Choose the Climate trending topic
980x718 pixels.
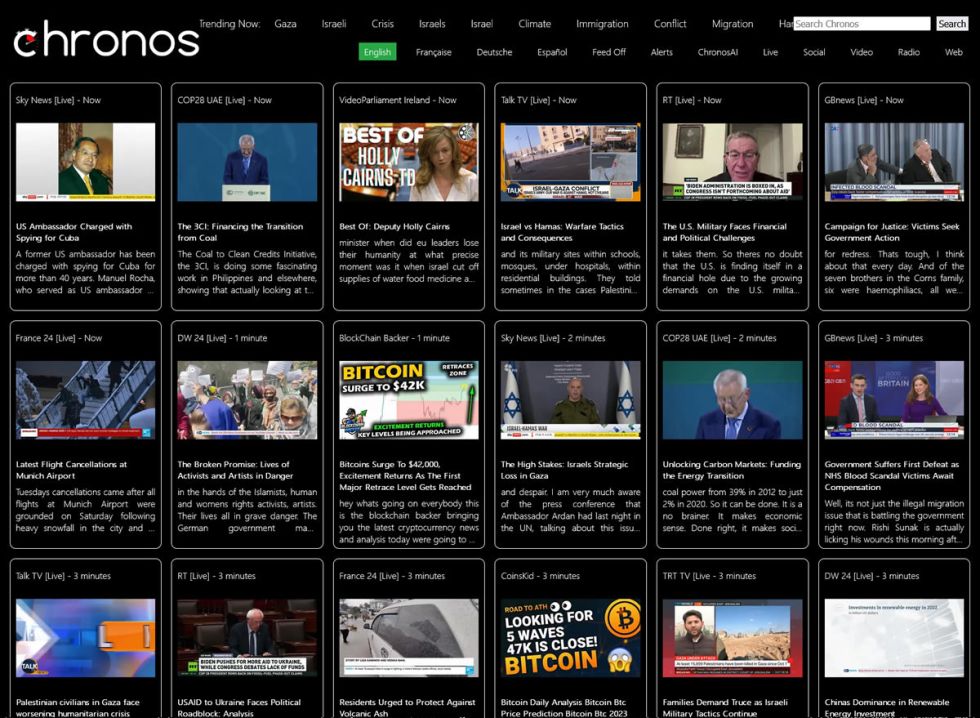[x=534, y=24]
